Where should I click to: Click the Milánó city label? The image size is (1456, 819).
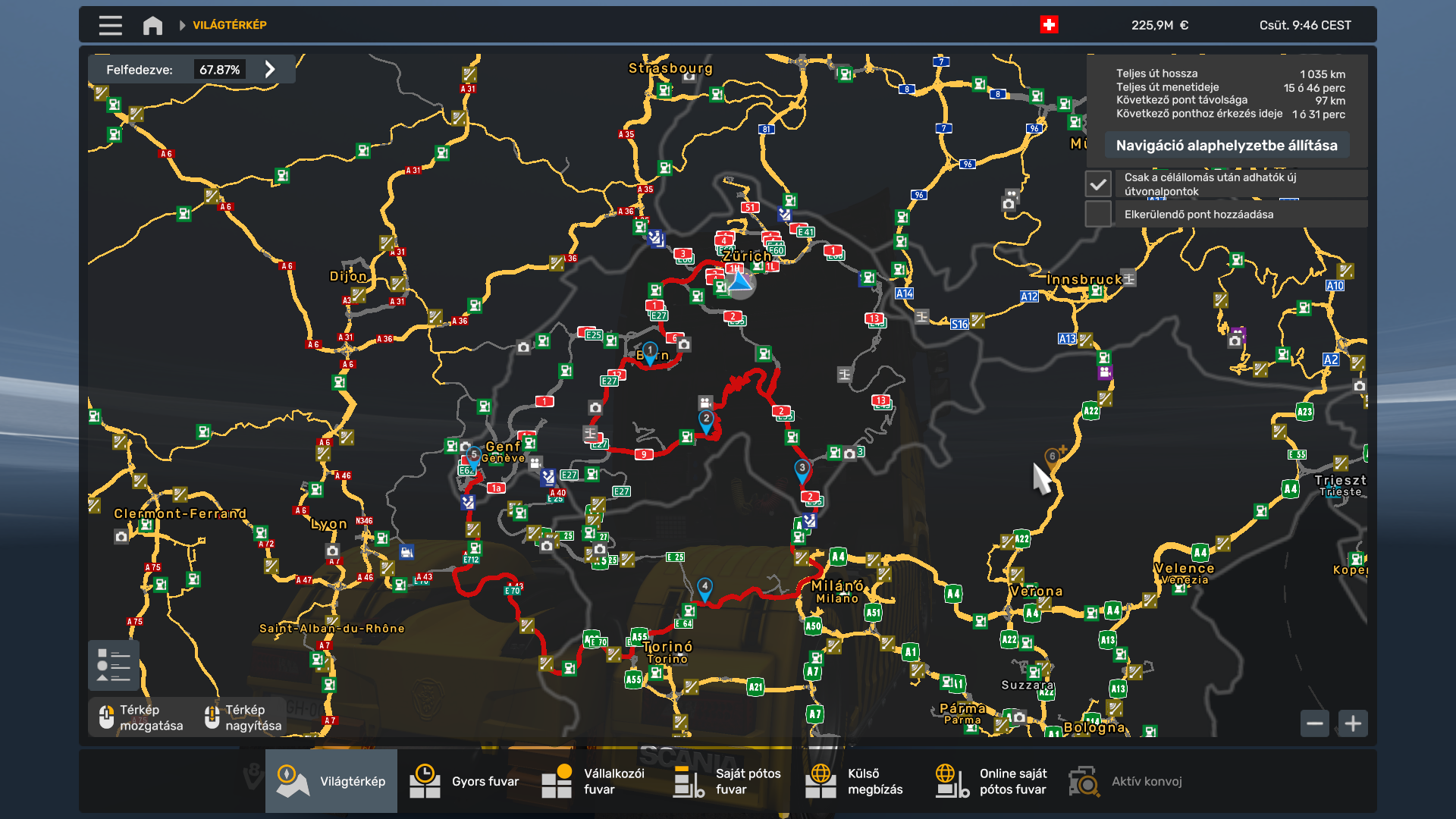tap(837, 586)
